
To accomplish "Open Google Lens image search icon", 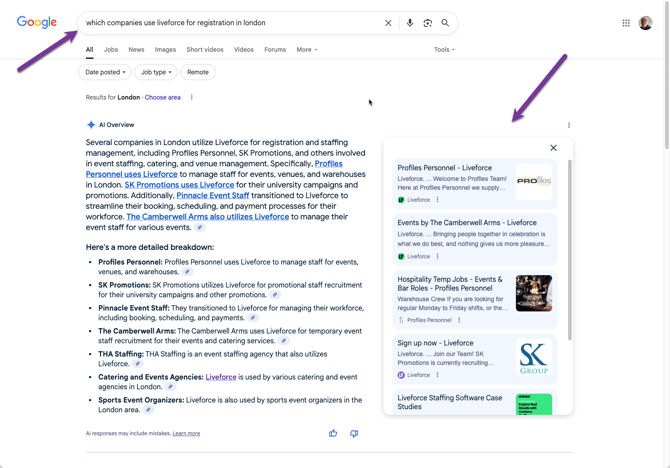I will click(427, 23).
